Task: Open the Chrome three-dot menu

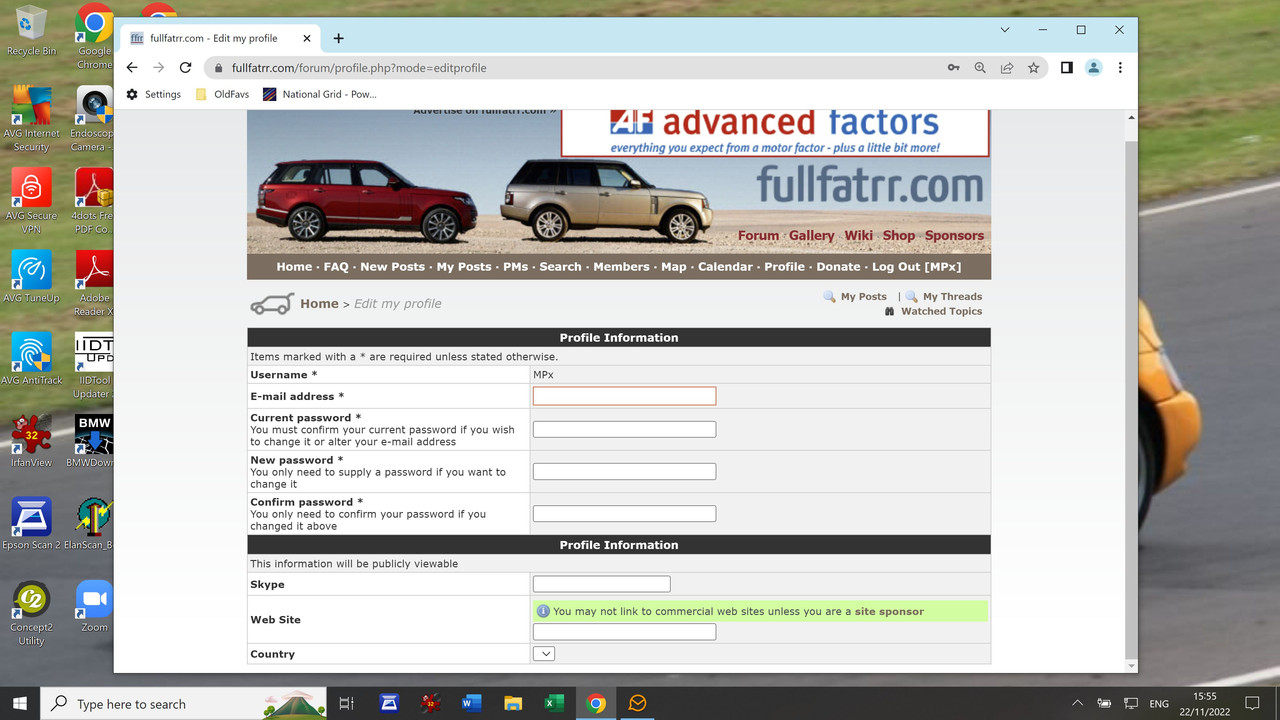Action: pos(1120,68)
